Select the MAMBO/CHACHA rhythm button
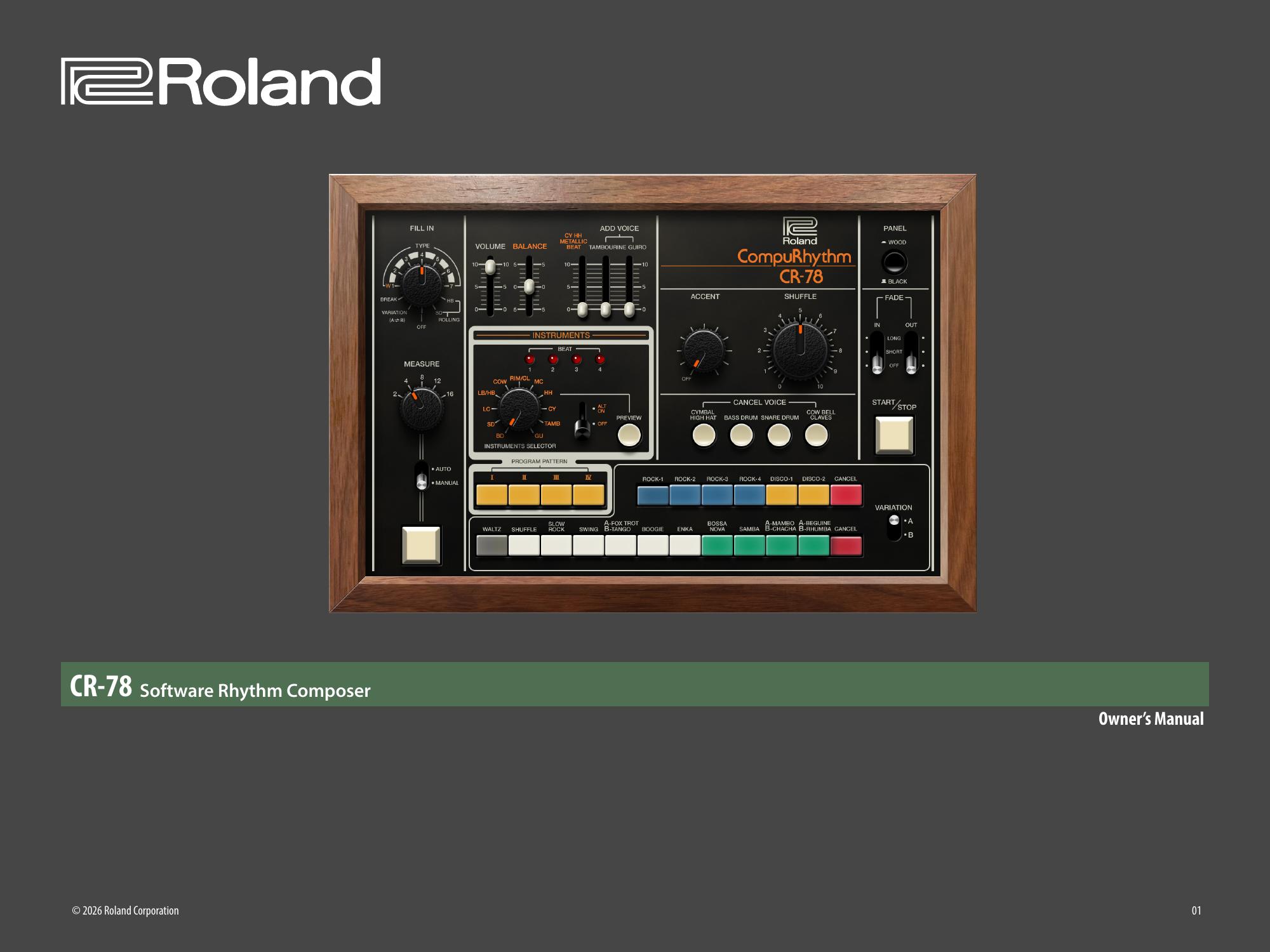The height and width of the screenshot is (952, 1270). click(x=782, y=545)
